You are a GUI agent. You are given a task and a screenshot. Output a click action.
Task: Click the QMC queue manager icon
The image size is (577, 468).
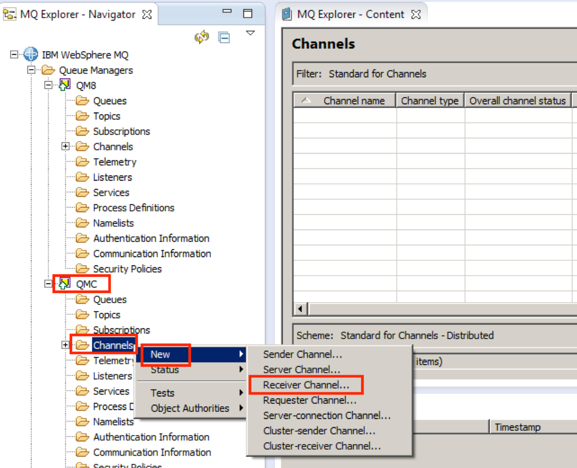pos(65,284)
